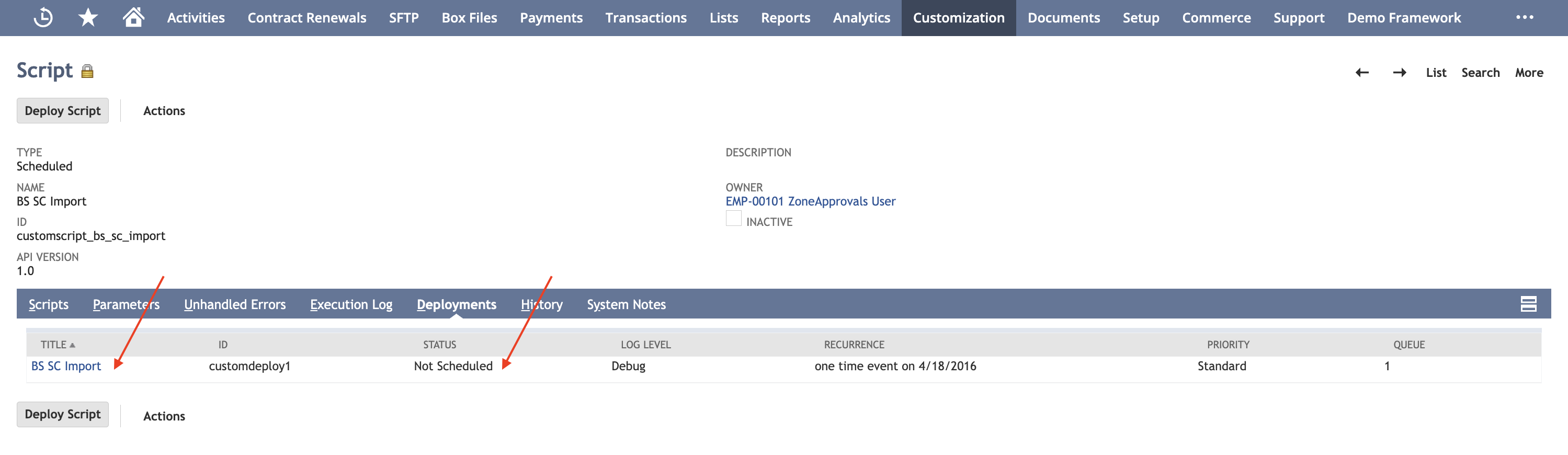
Task: Open the recent records history icon
Action: (42, 17)
